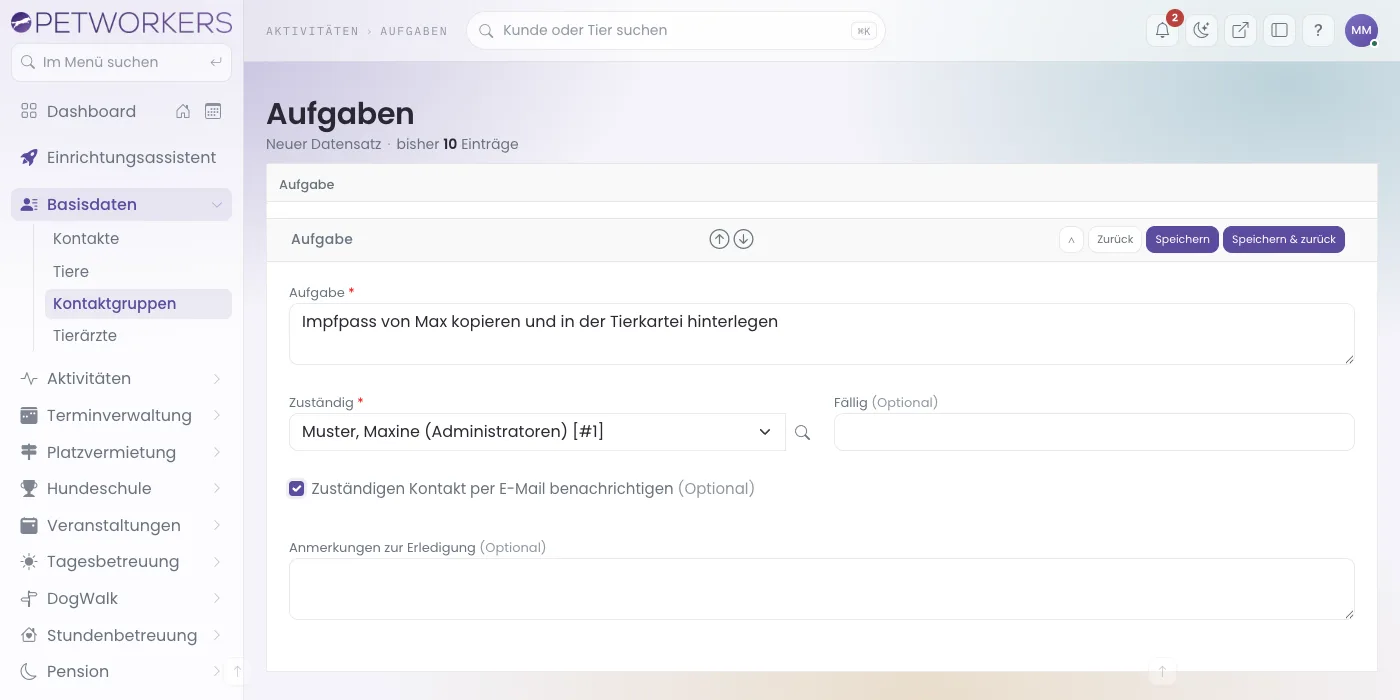Click the Aufgabe text area

tap(821, 334)
